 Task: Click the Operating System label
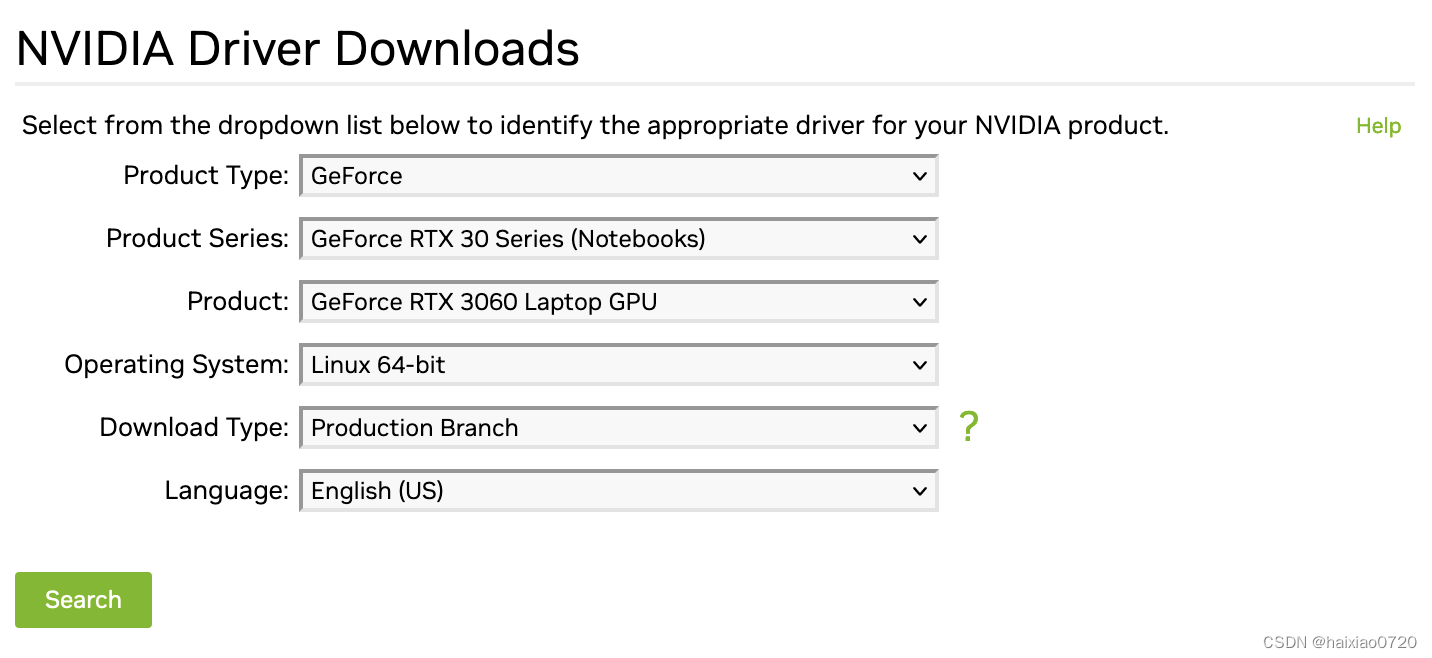pyautogui.click(x=176, y=364)
